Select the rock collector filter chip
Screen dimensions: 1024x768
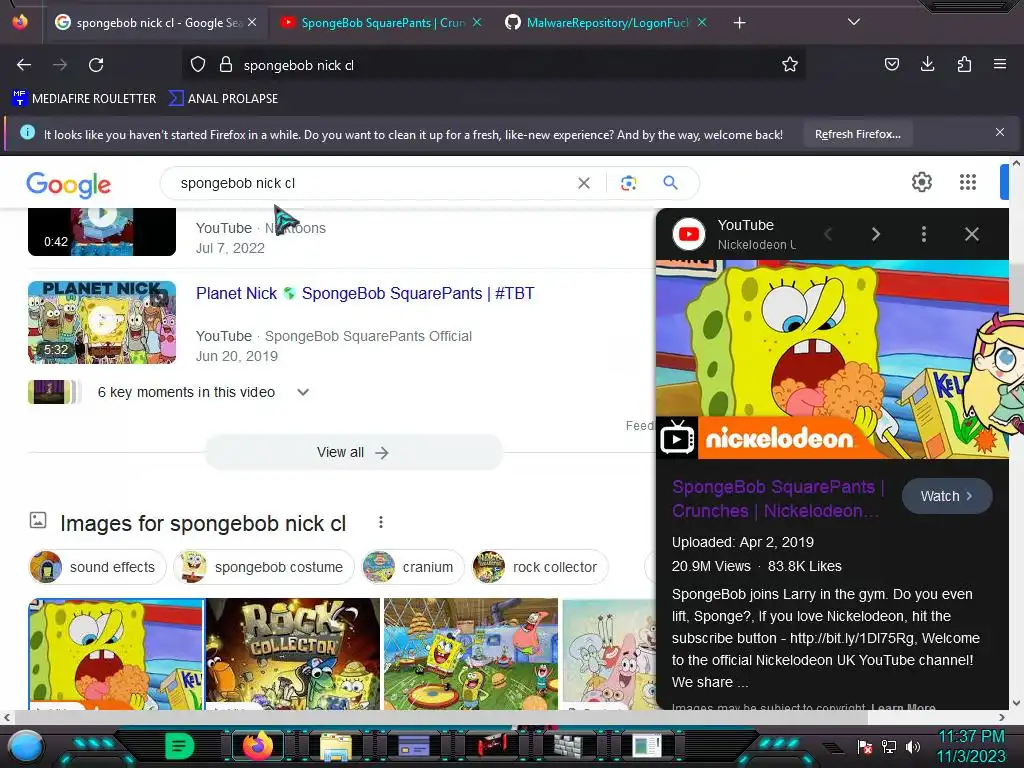pos(539,567)
